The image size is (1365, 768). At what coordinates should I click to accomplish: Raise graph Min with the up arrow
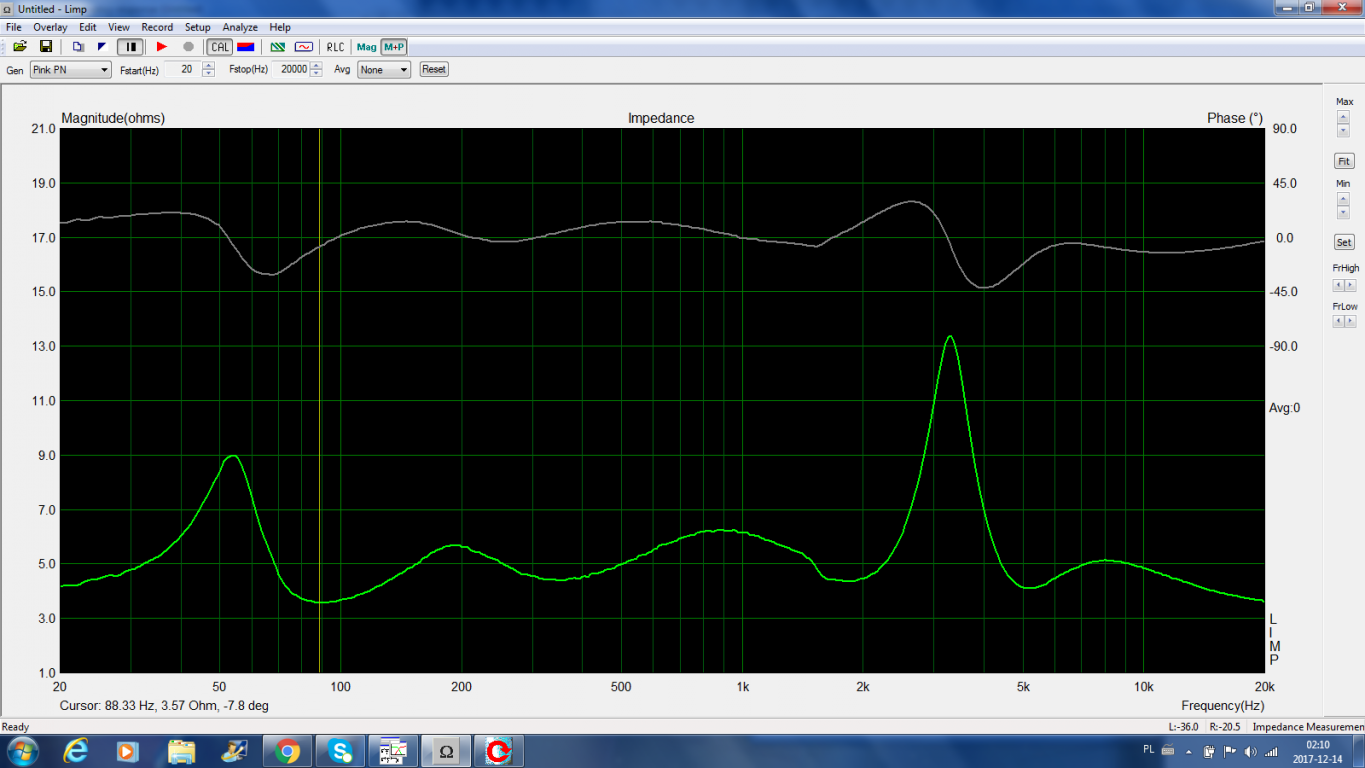point(1343,199)
